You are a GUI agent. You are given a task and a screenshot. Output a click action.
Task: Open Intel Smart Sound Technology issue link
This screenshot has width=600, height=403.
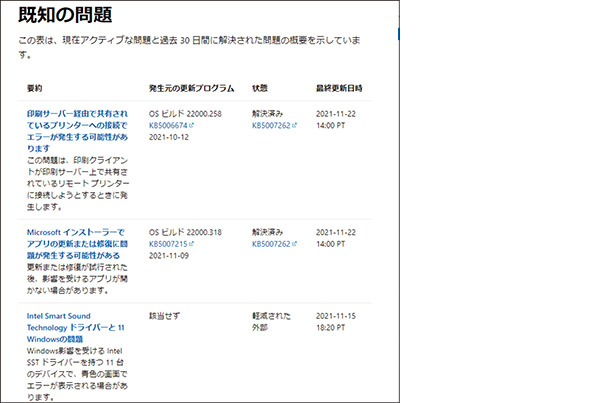point(76,327)
